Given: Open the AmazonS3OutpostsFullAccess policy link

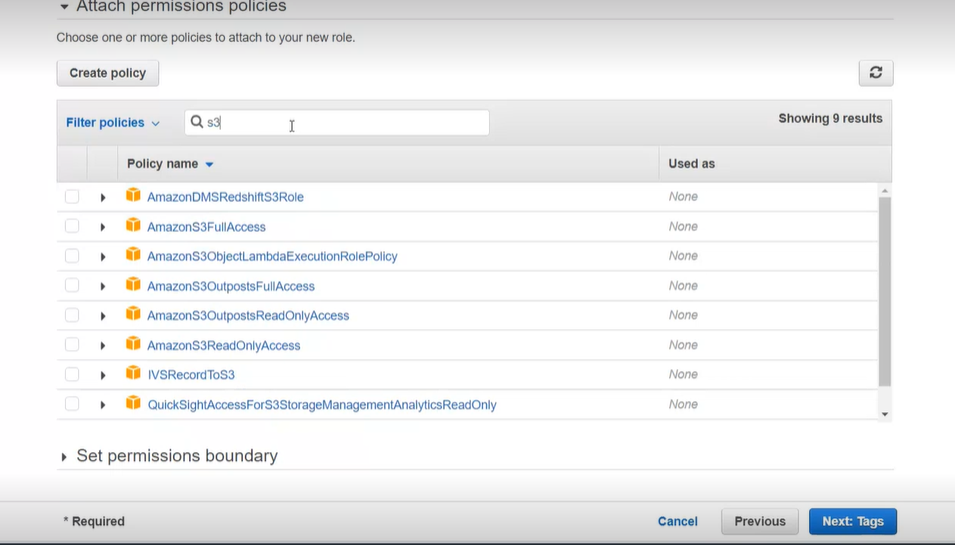Looking at the screenshot, I should point(231,286).
